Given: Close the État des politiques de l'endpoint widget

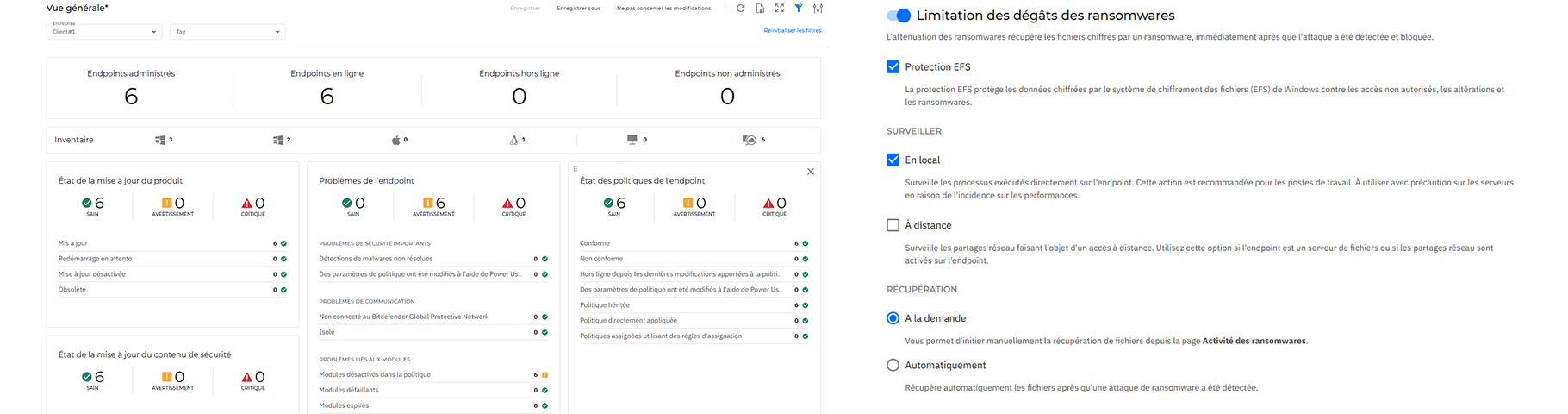Looking at the screenshot, I should (810, 172).
